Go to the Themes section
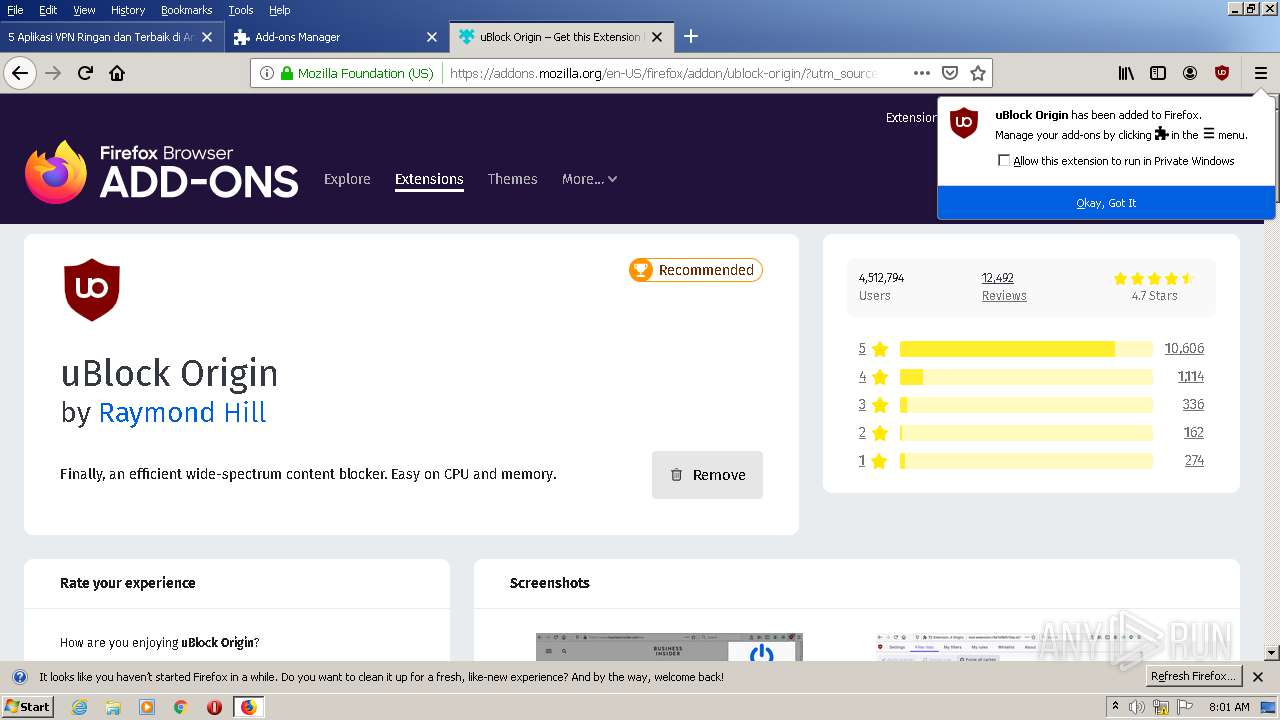This screenshot has height=720, width=1280. pyautogui.click(x=513, y=179)
